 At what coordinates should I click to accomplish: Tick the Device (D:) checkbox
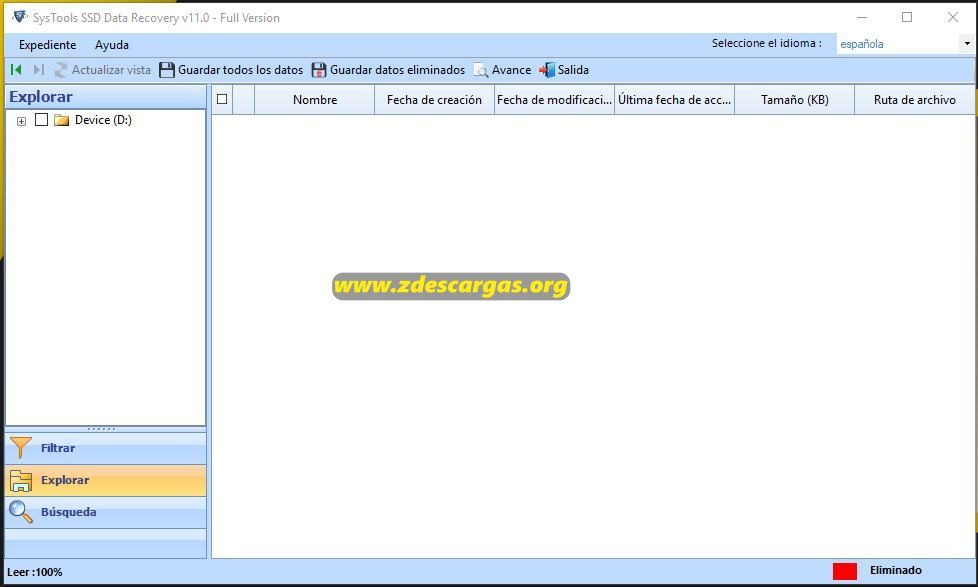point(41,119)
